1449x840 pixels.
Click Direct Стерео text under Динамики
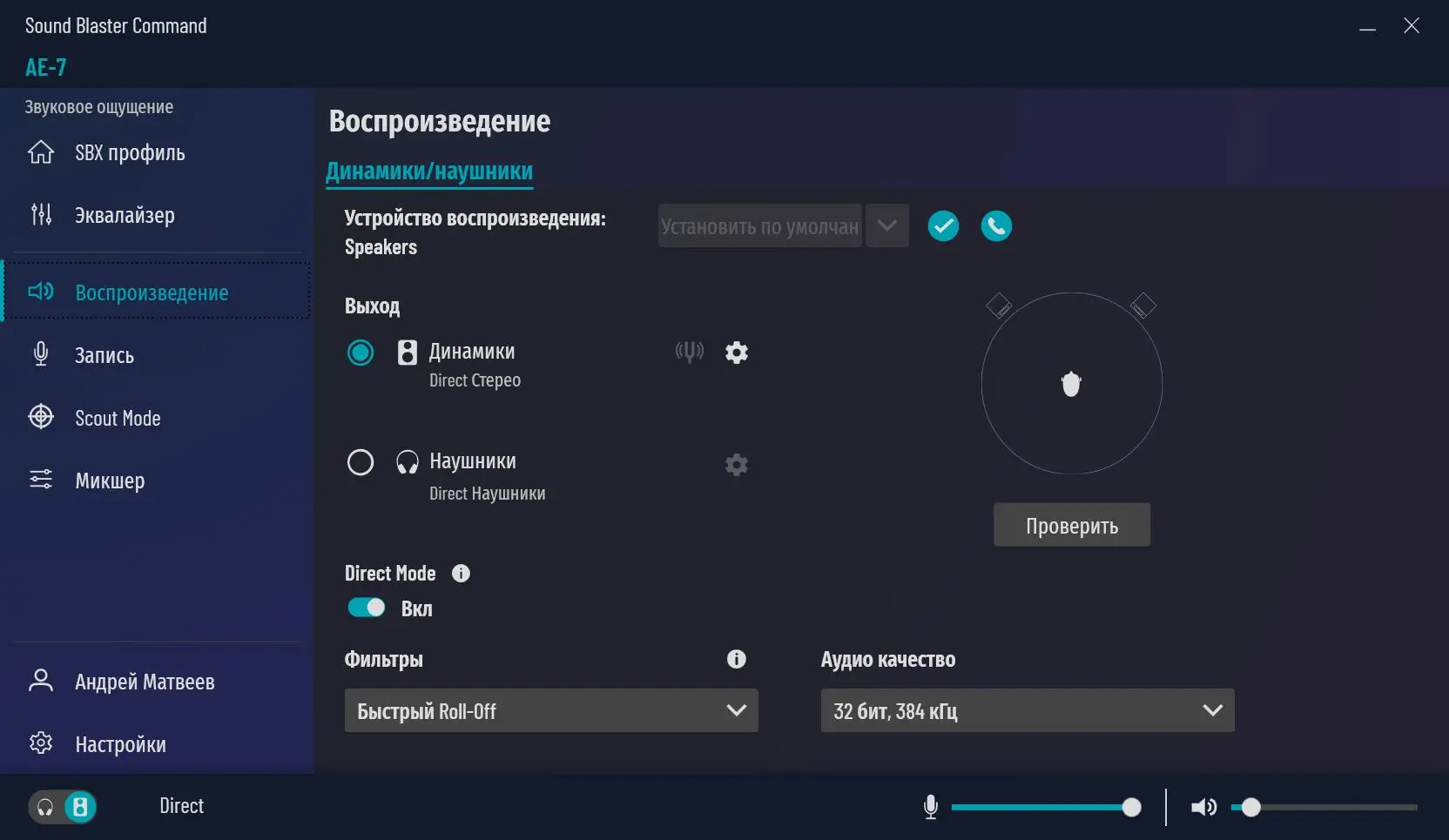coord(475,380)
